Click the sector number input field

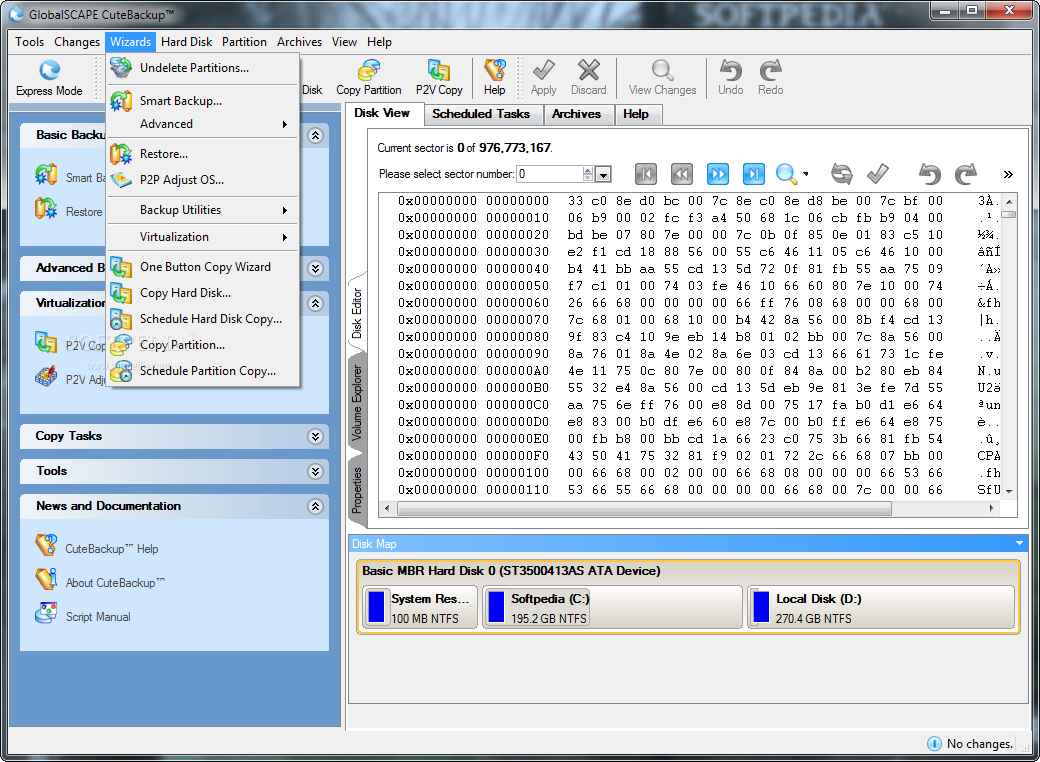click(549, 174)
